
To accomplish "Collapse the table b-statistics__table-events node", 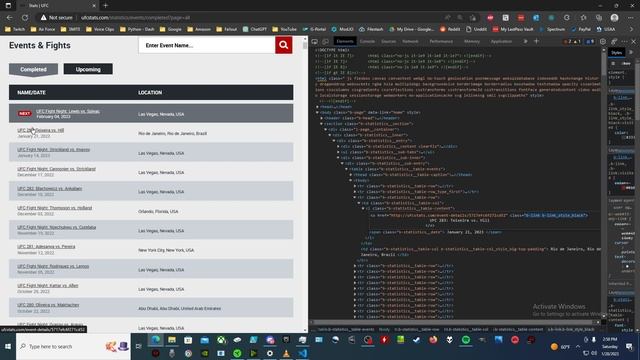I will [x=347, y=169].
